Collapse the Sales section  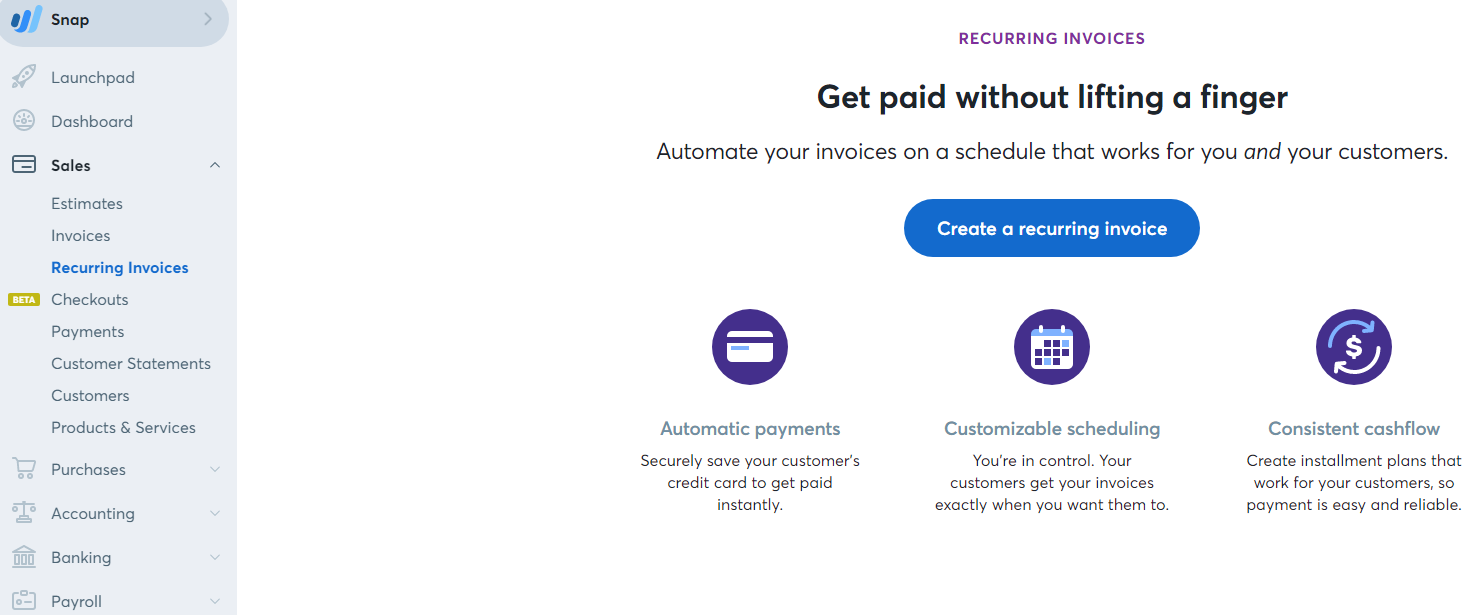[x=214, y=164]
